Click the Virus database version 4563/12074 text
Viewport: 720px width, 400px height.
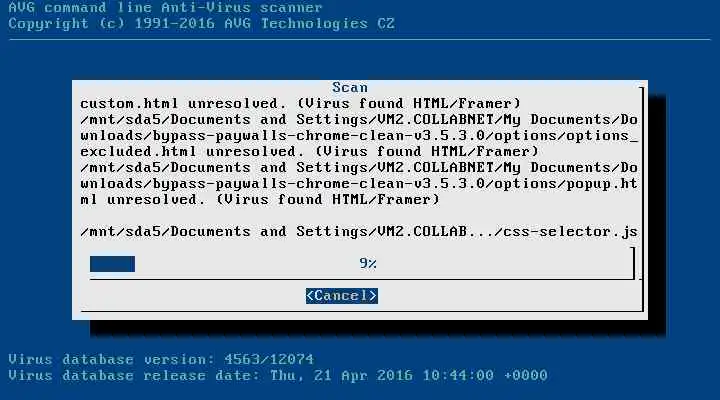pyautogui.click(x=161, y=359)
